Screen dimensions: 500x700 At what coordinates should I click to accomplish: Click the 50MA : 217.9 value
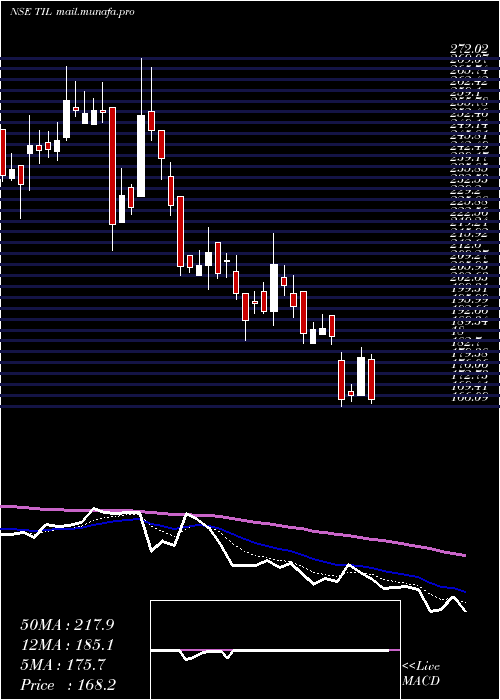67,625
